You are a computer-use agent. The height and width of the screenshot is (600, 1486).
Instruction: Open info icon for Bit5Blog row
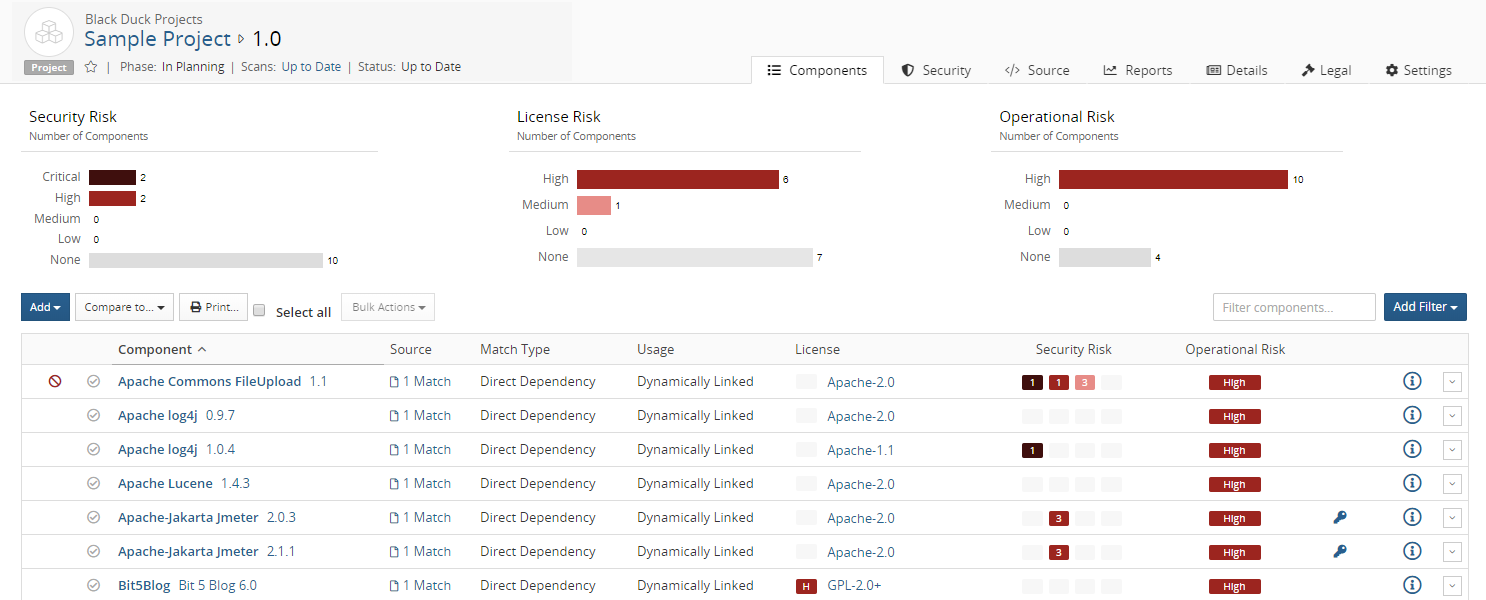tap(1412, 585)
